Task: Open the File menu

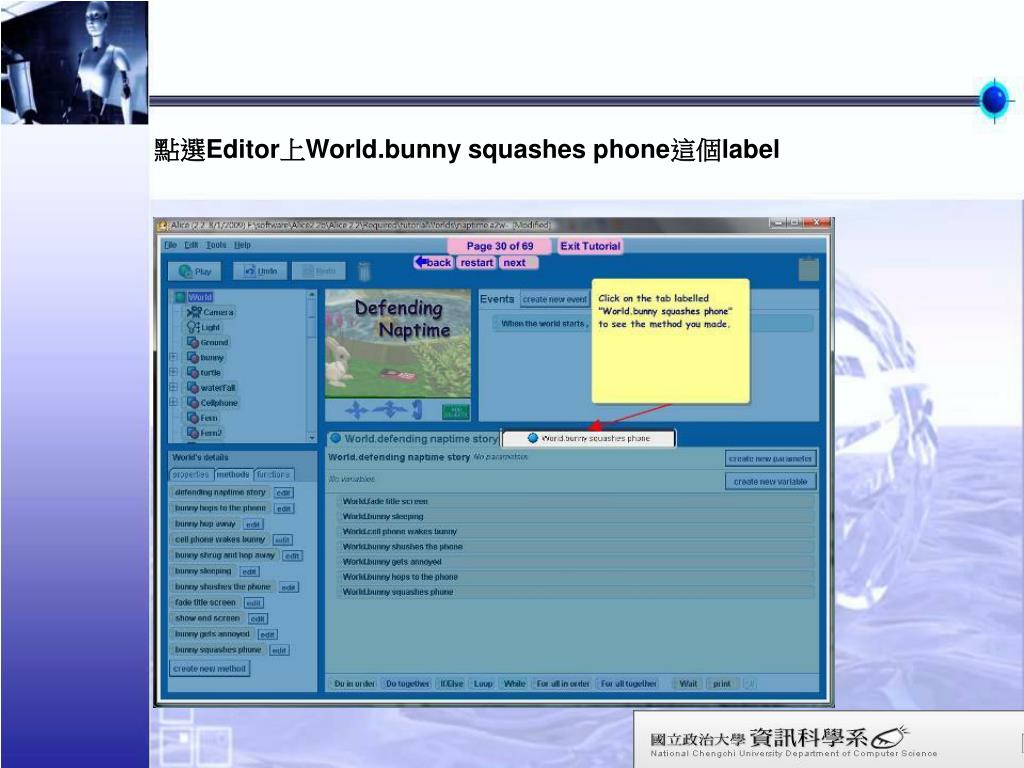Action: [170, 245]
